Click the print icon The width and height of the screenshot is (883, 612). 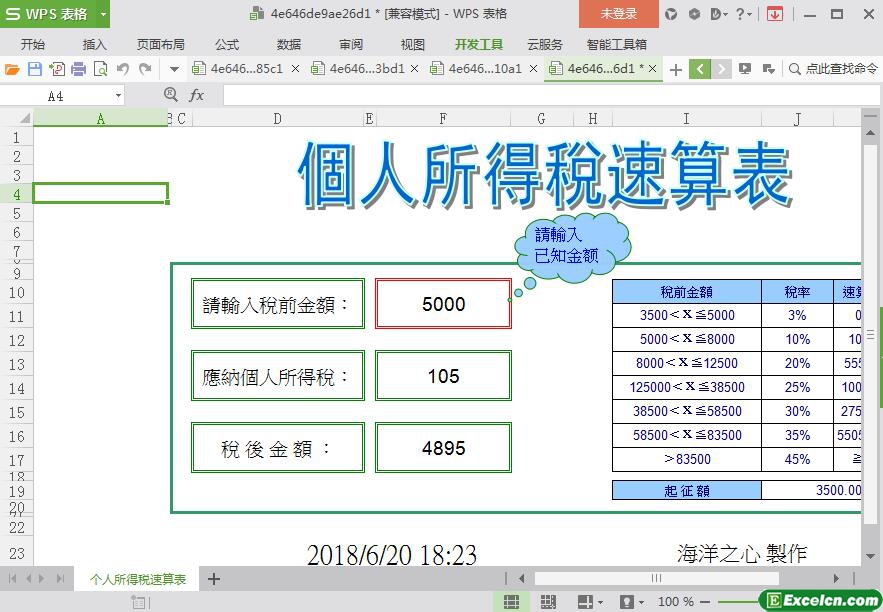pos(78,69)
